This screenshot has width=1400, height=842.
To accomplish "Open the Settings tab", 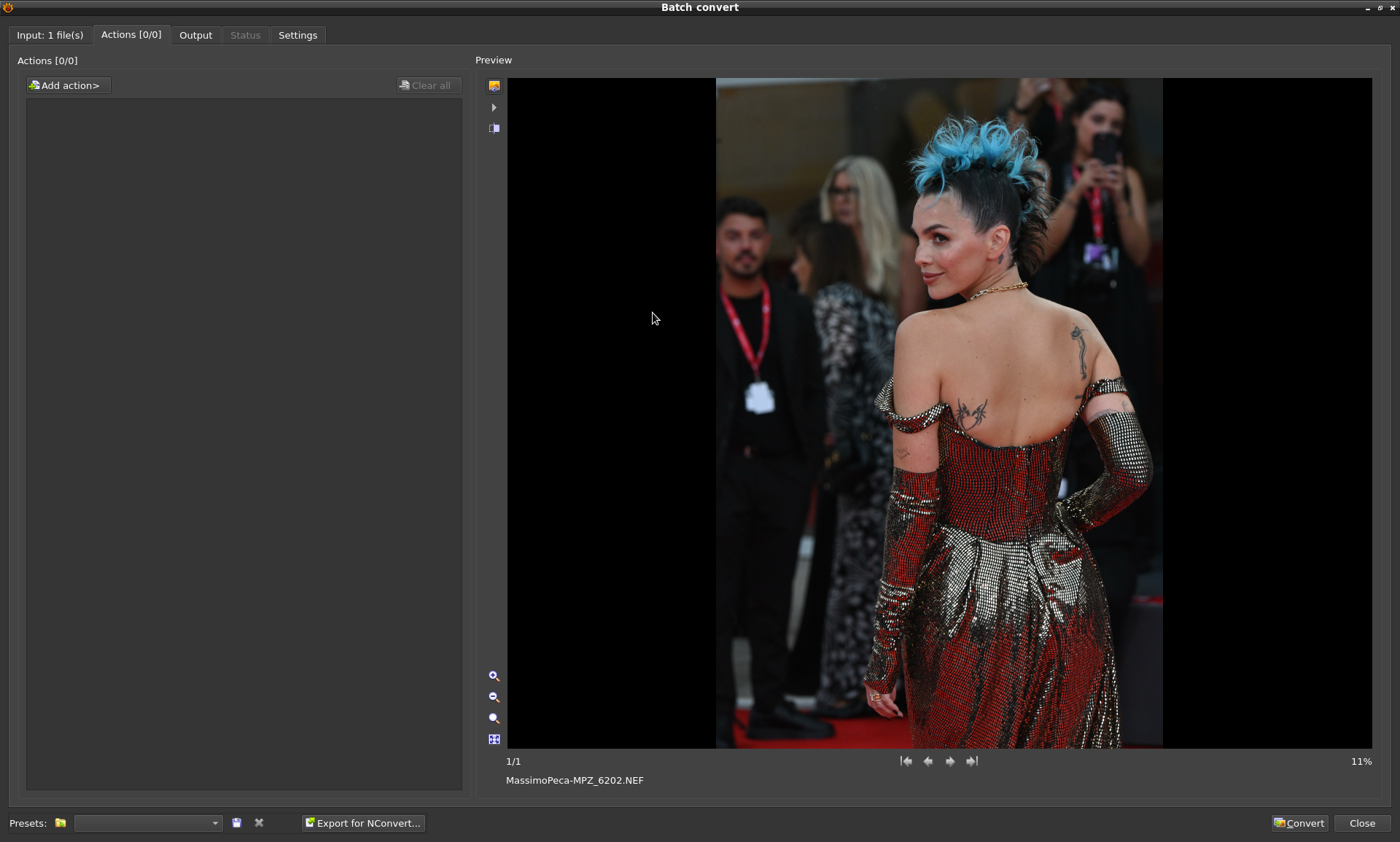I will [x=297, y=35].
